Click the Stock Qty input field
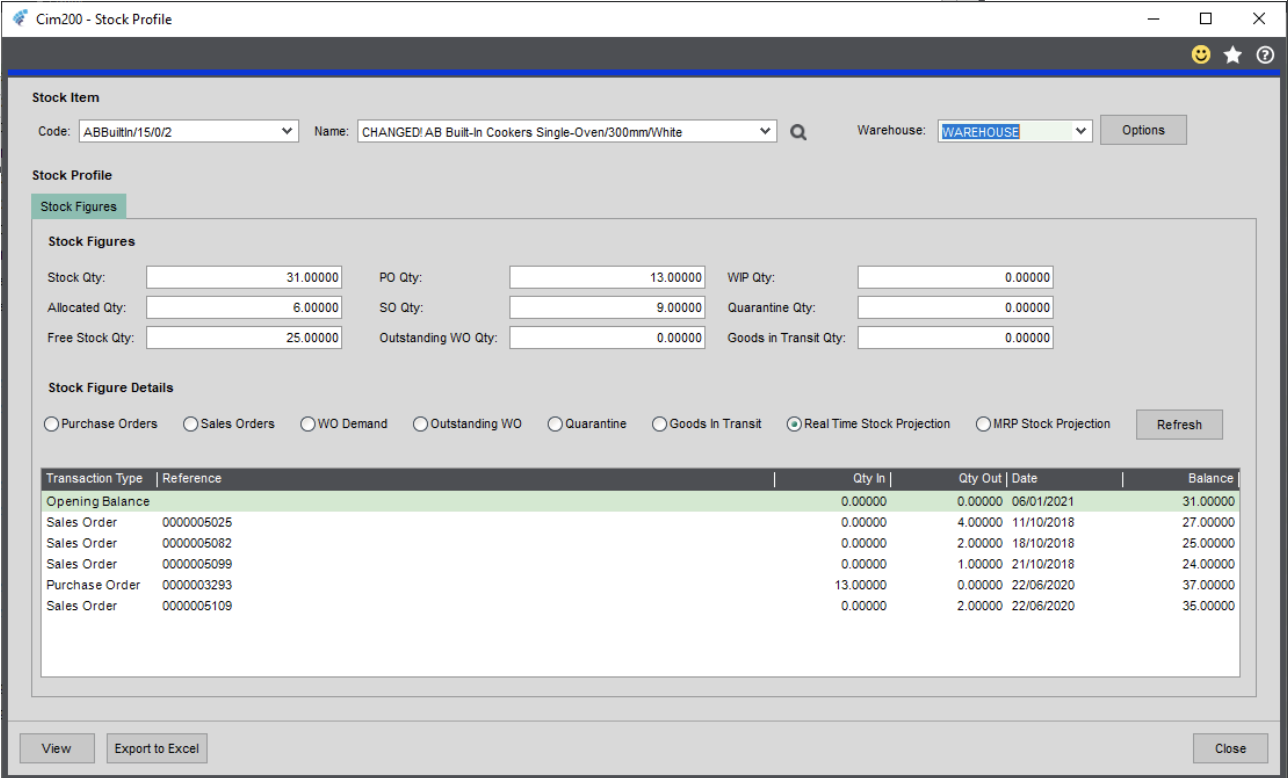The height and width of the screenshot is (778, 1288). 244,278
